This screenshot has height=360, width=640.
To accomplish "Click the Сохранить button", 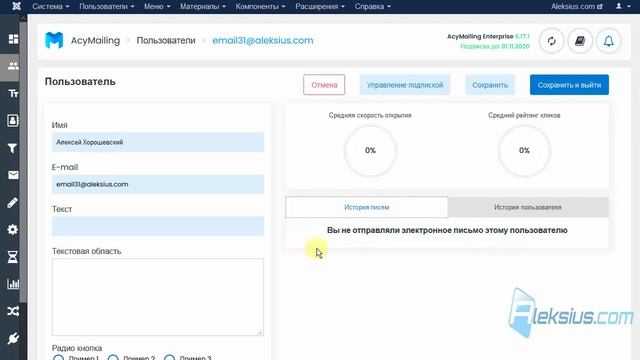I will pos(490,85).
